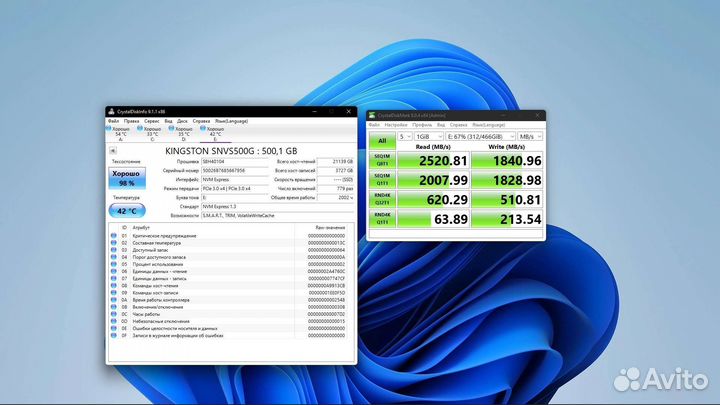Click the CrystalDiskMark bottom comment field
The height and width of the screenshot is (405, 720).
(x=456, y=234)
